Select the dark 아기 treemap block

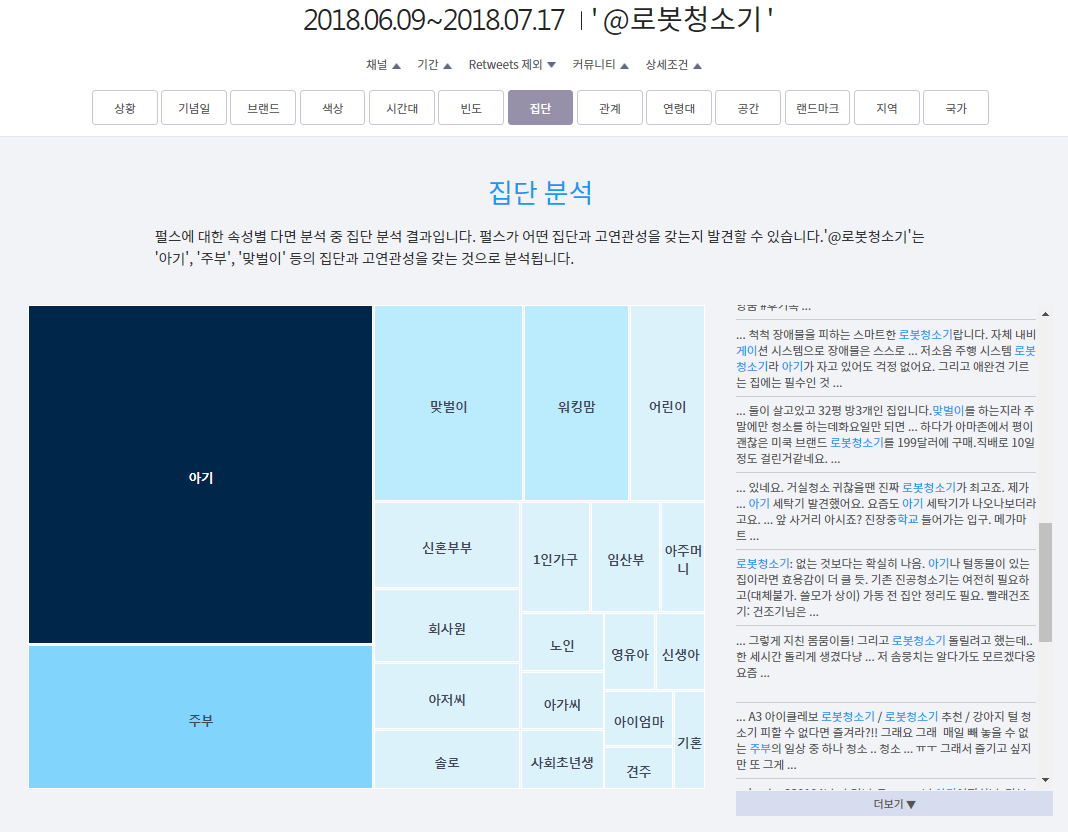click(x=201, y=476)
